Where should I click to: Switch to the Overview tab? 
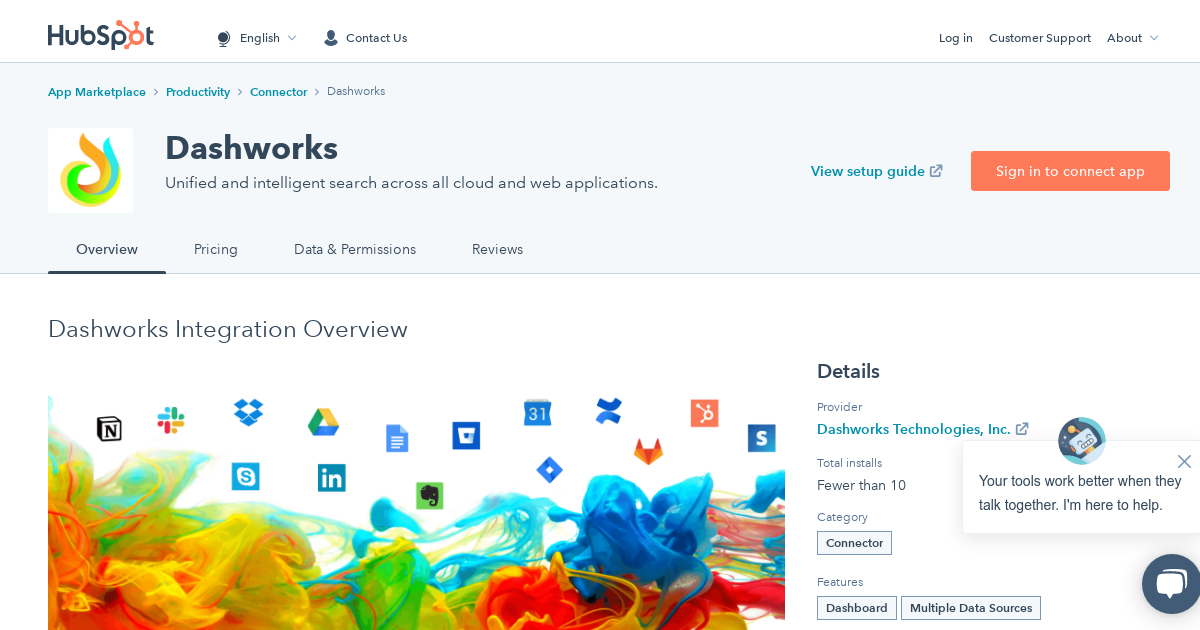[107, 249]
